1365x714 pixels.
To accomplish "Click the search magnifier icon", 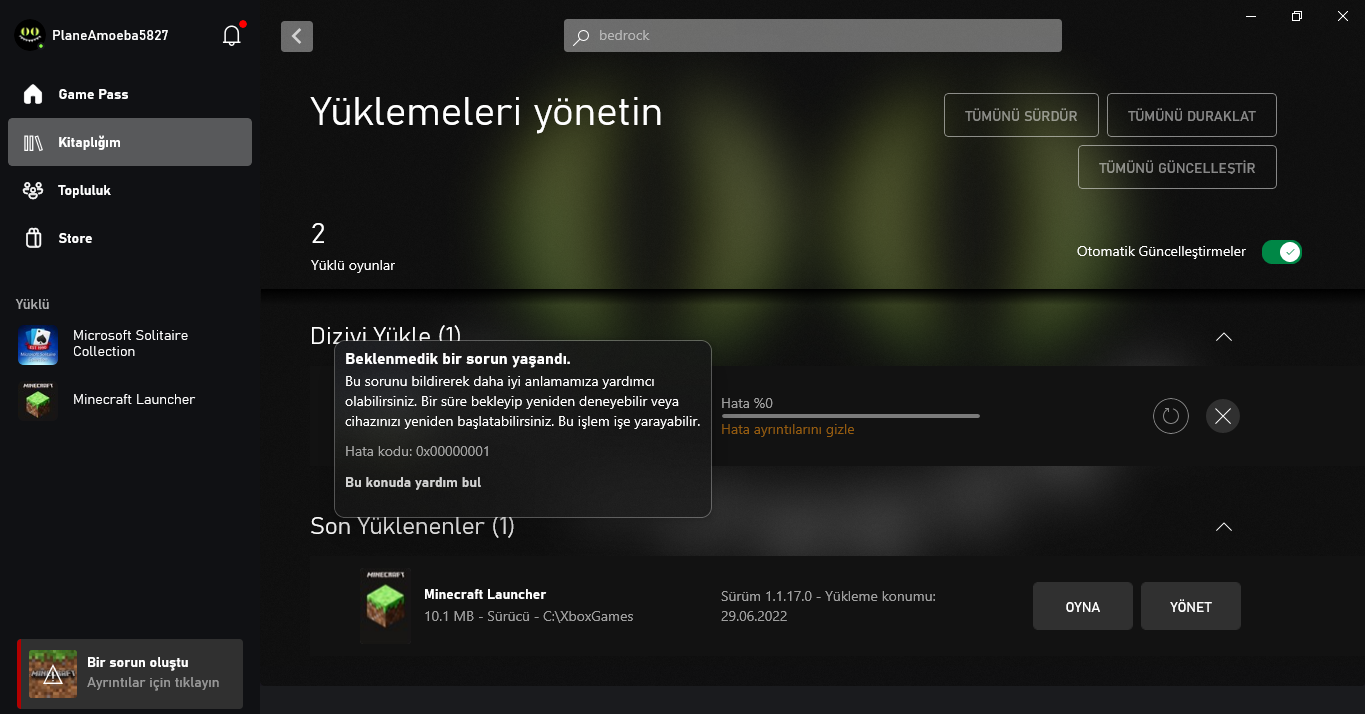I will 581,36.
